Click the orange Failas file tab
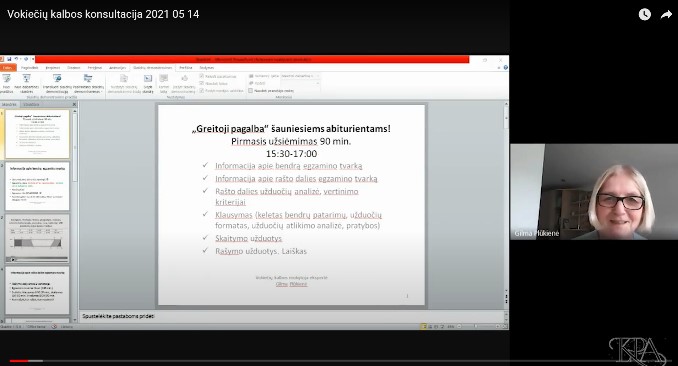The width and height of the screenshot is (678, 366). point(8,67)
